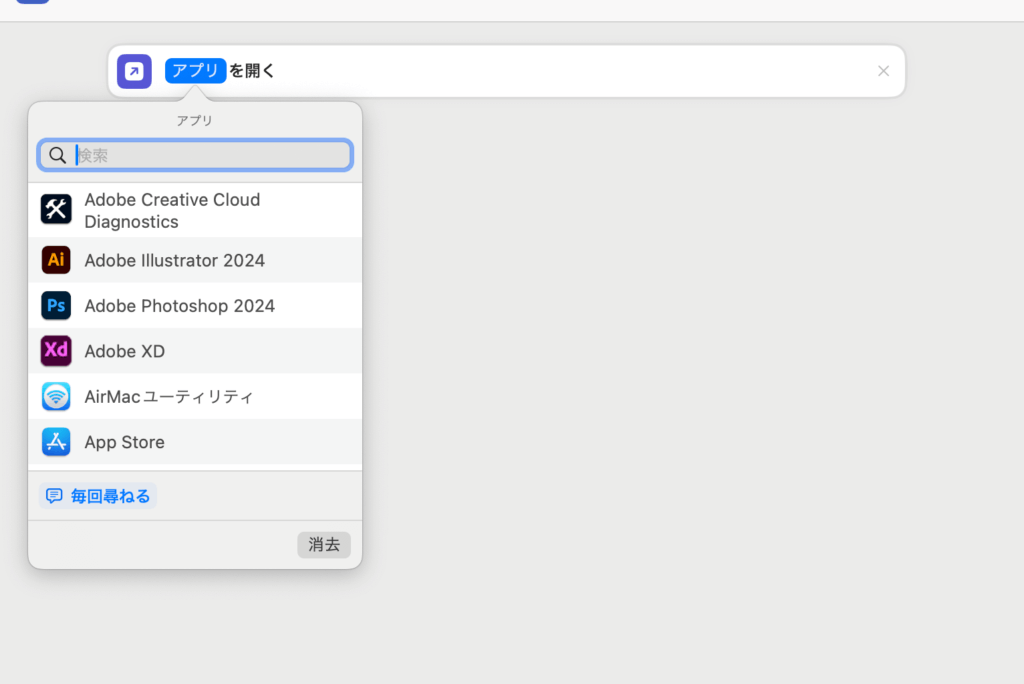Click the speech bubble icon beside 毎回尋ねる
The width and height of the screenshot is (1024, 684).
pyautogui.click(x=54, y=496)
